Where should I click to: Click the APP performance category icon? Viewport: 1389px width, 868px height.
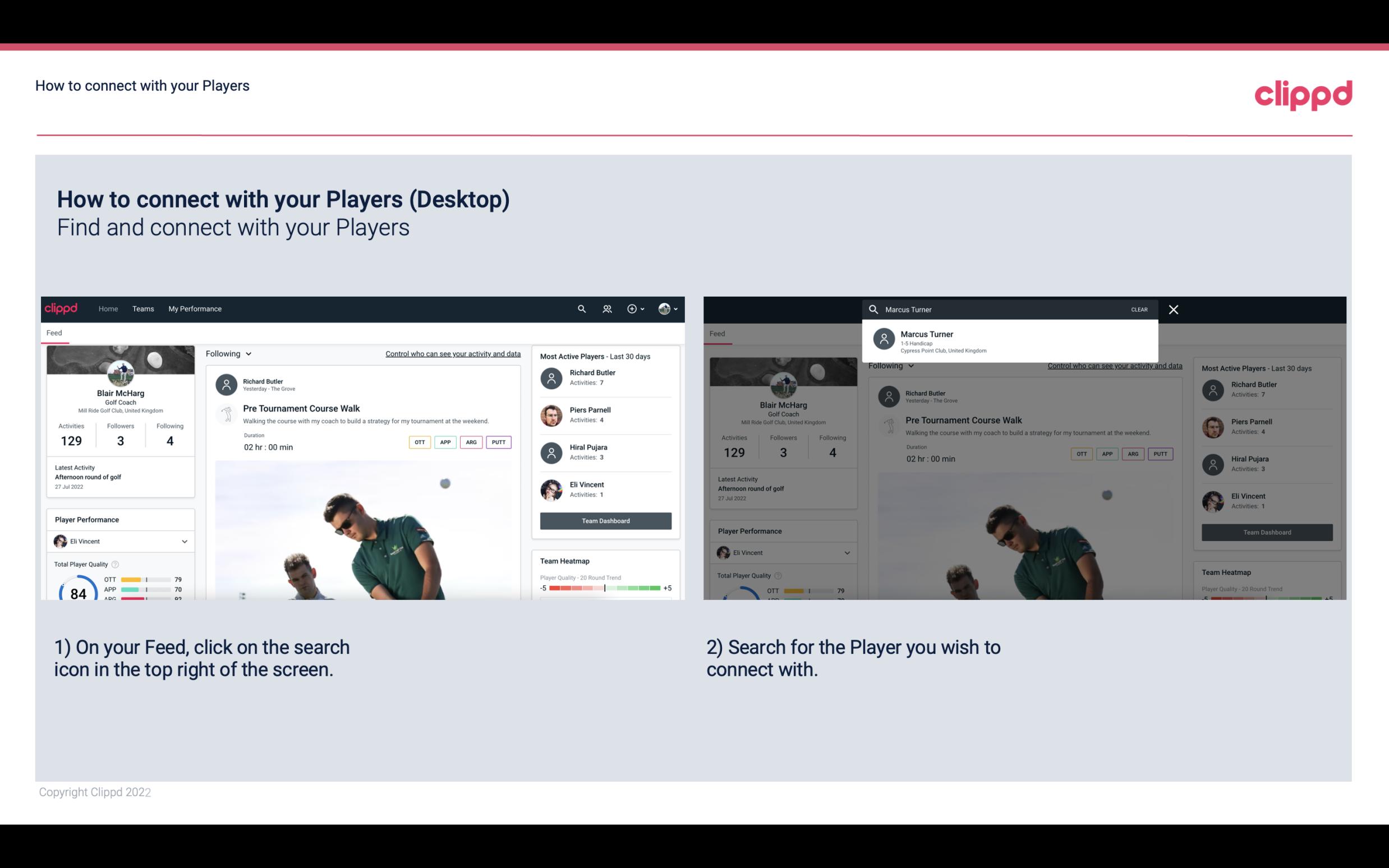pyautogui.click(x=444, y=442)
